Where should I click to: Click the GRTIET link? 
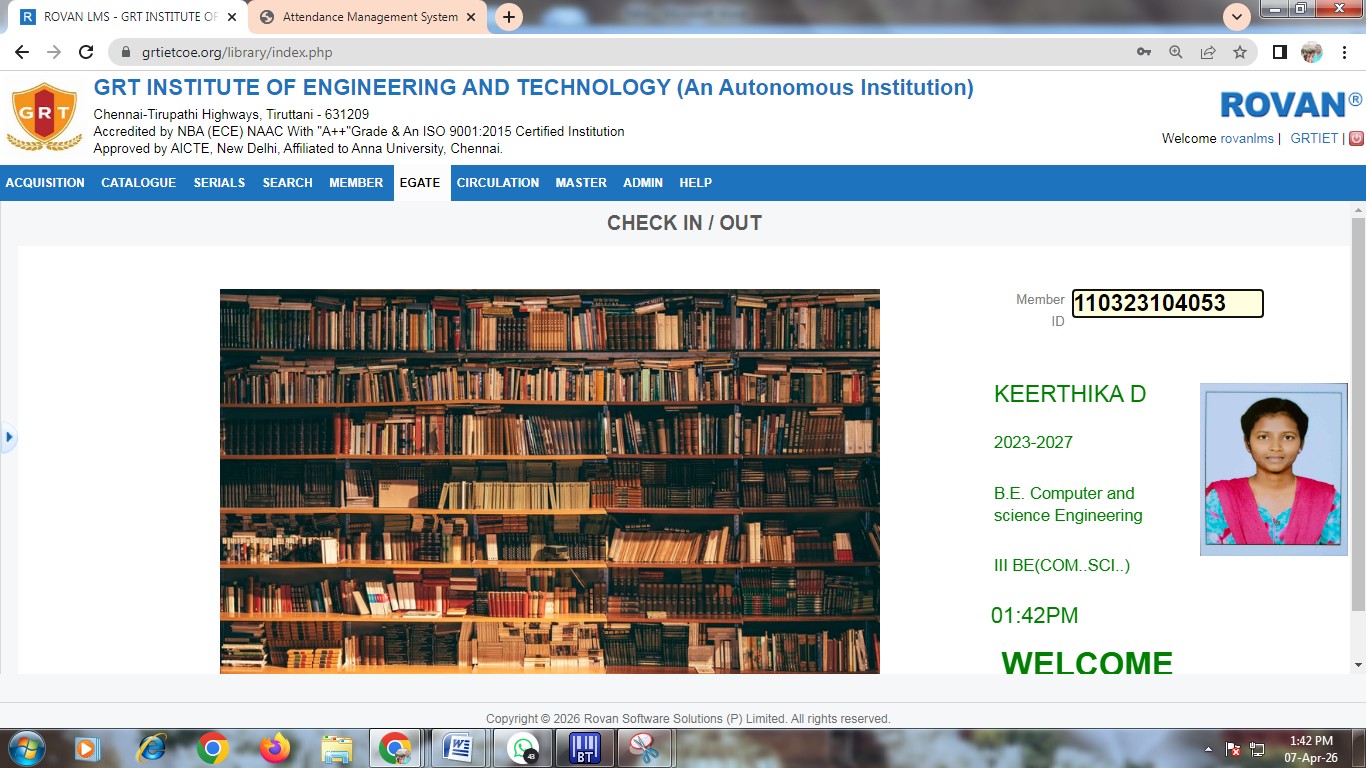click(1313, 139)
